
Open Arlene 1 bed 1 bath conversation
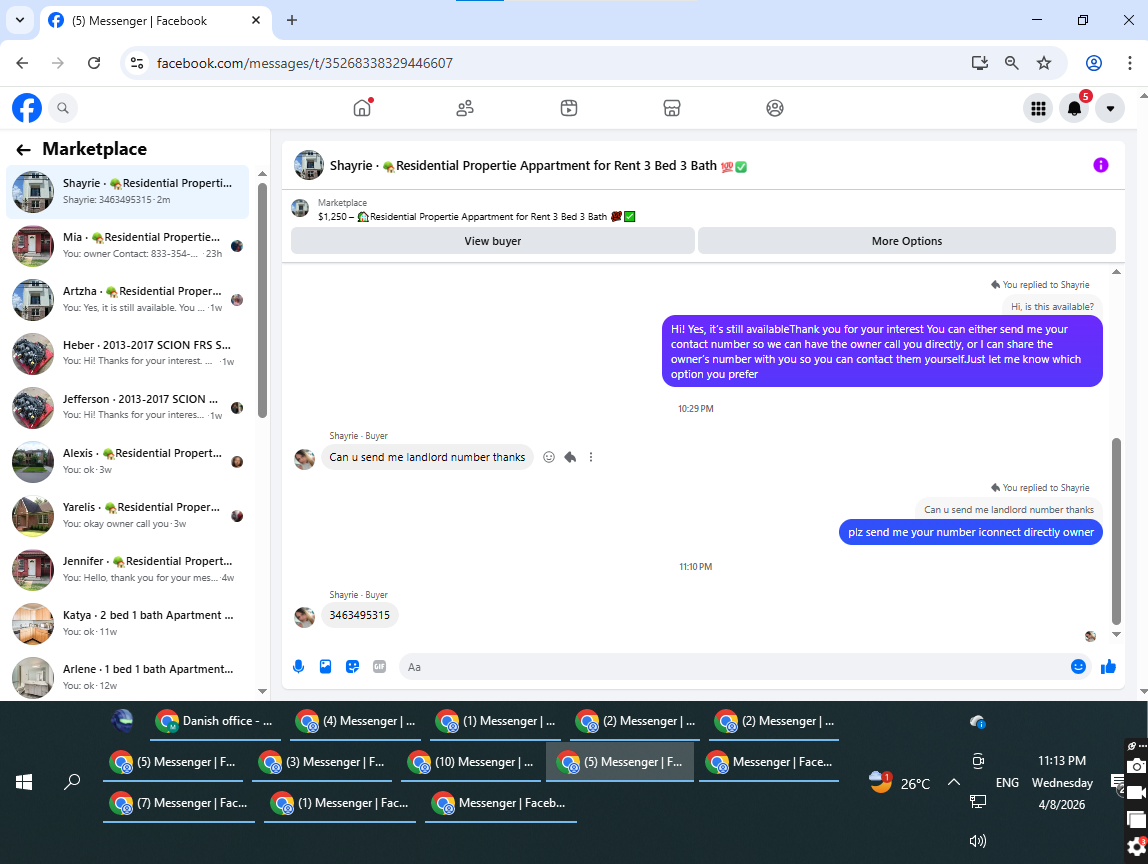click(127, 678)
